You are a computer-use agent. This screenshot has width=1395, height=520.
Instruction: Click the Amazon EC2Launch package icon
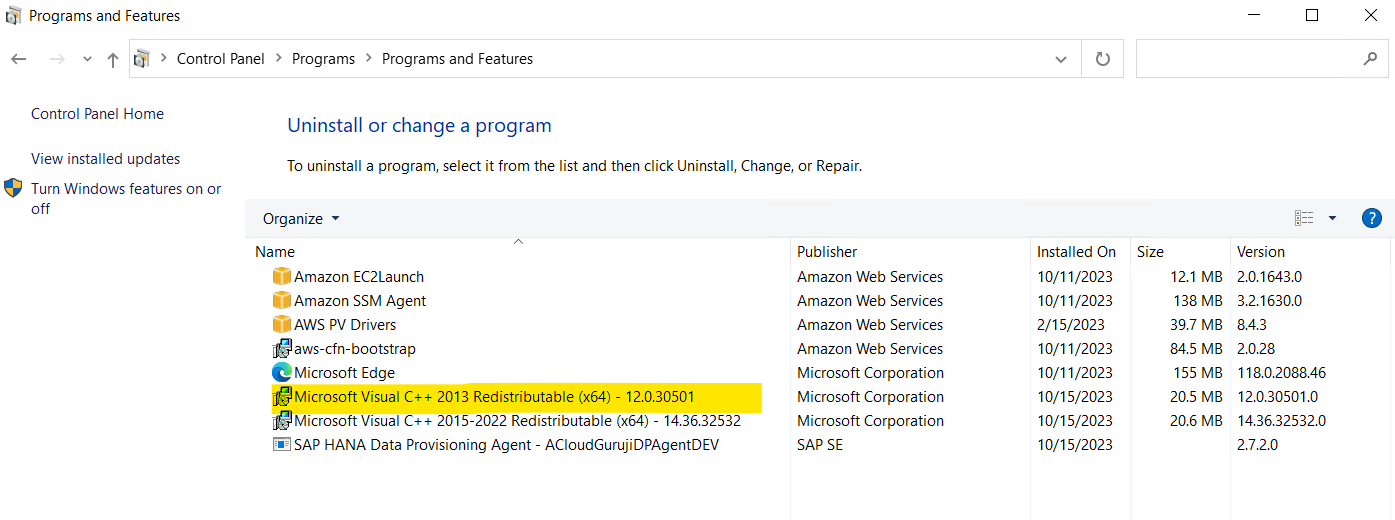pyautogui.click(x=281, y=277)
